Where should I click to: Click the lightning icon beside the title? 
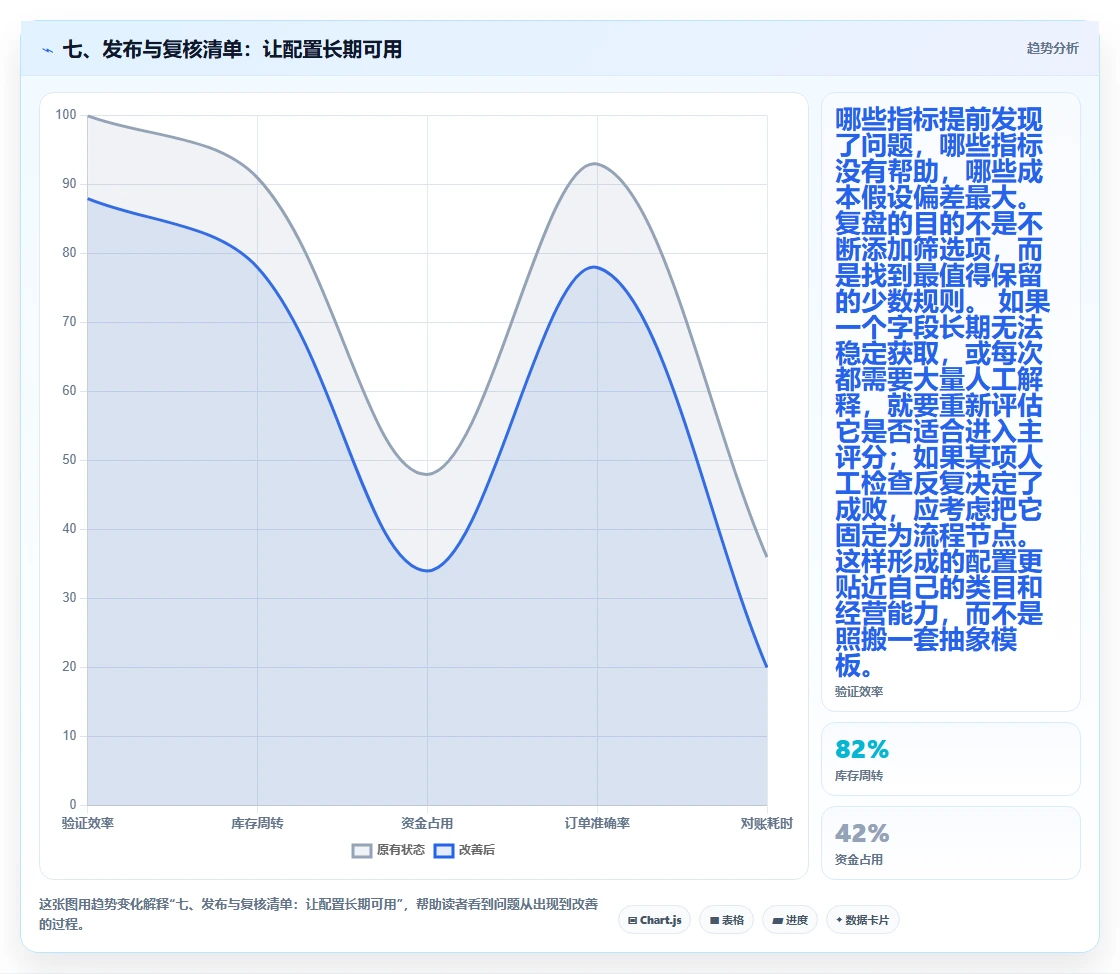[x=48, y=50]
